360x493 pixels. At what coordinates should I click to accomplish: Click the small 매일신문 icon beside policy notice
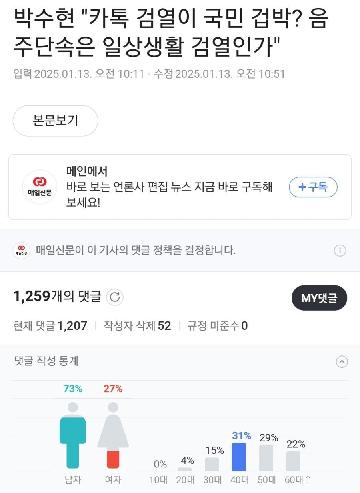point(21,250)
